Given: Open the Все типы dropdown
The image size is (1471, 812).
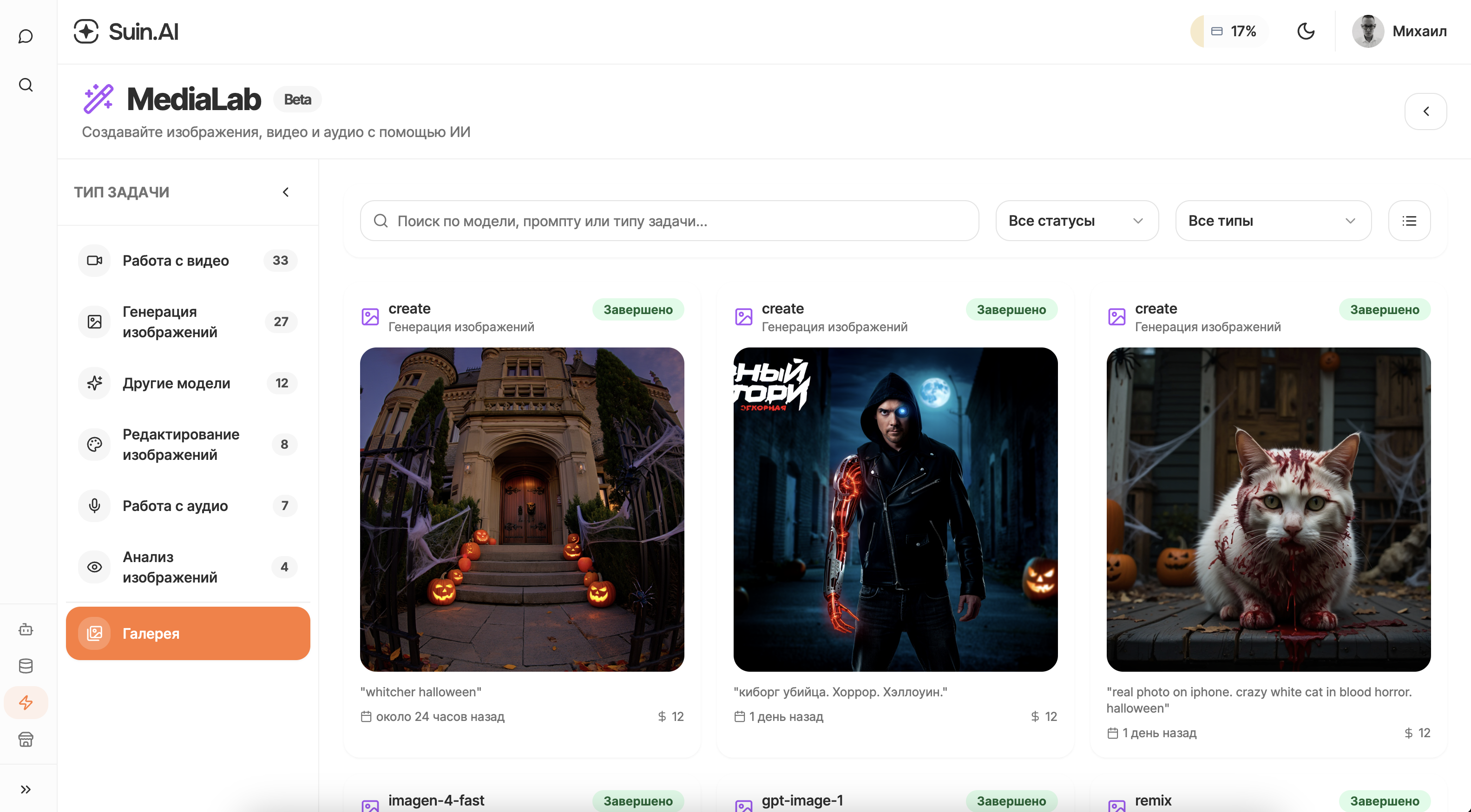Looking at the screenshot, I should coord(1273,220).
